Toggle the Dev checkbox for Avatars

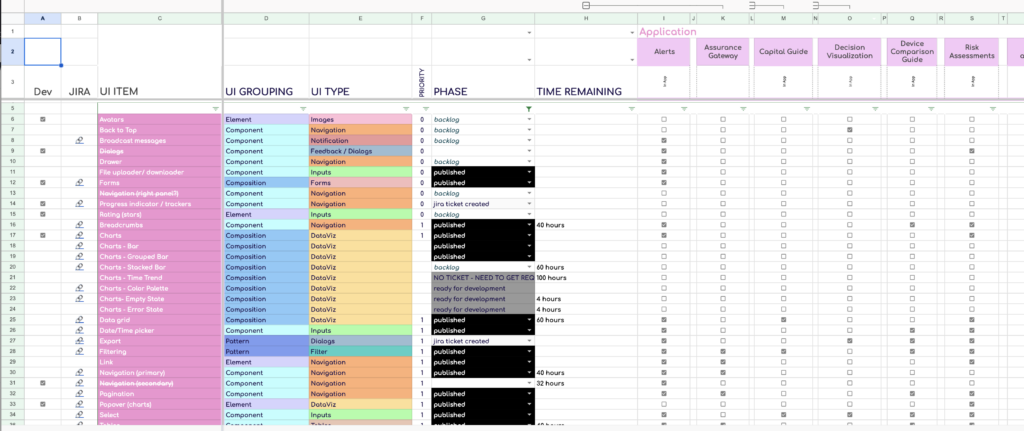(42, 119)
